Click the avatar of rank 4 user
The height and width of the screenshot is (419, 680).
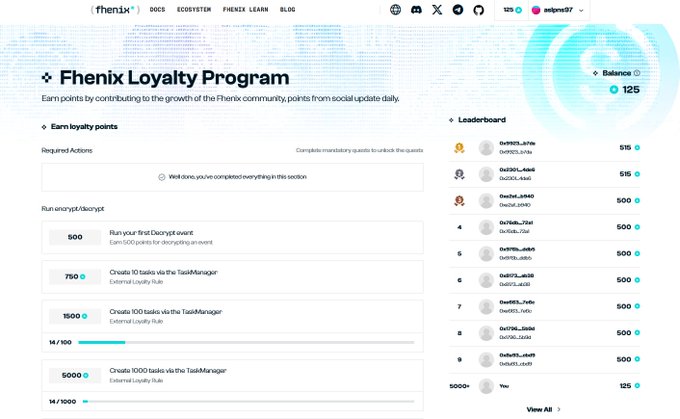click(x=486, y=227)
